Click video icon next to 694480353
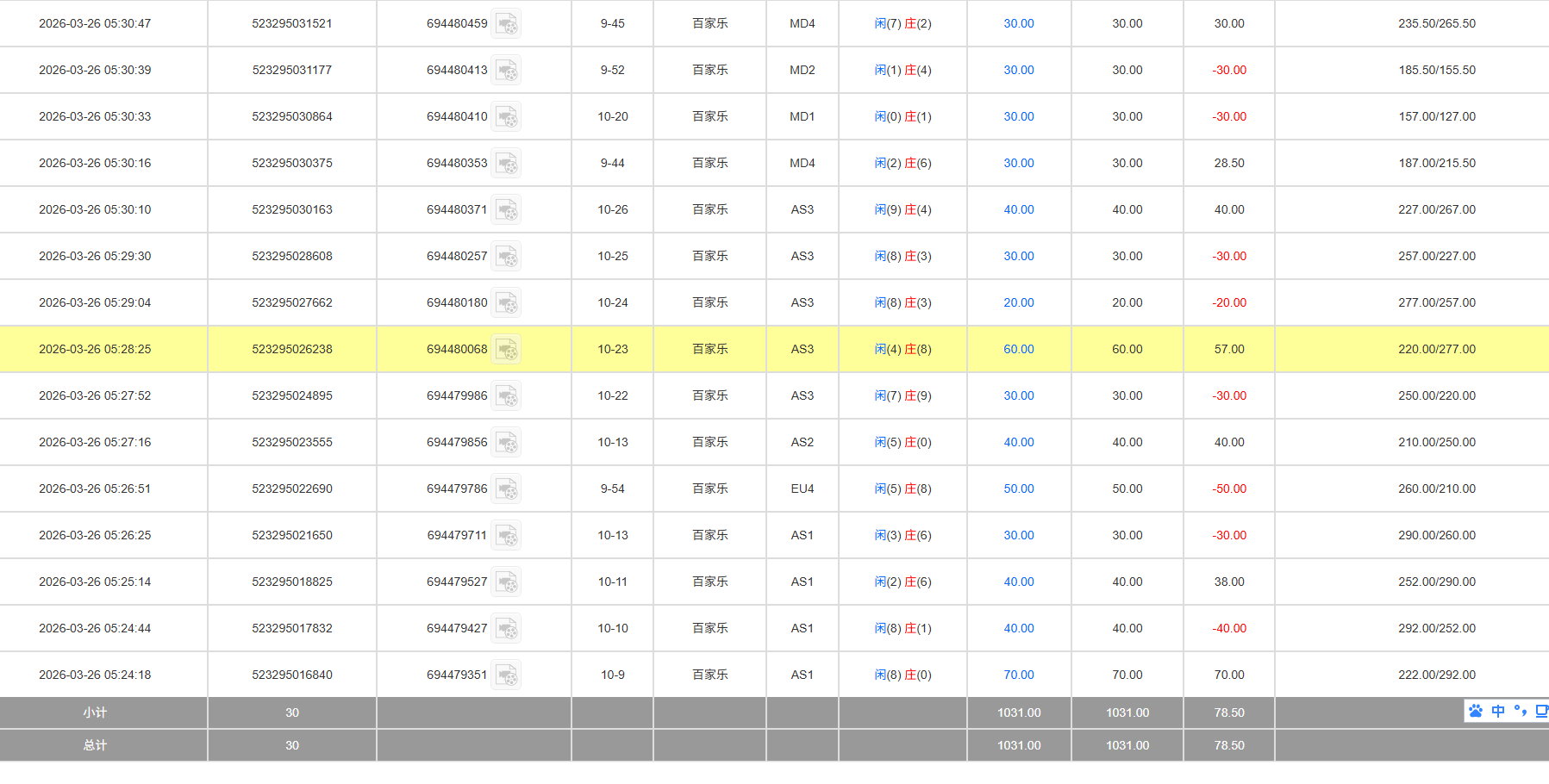This screenshot has height=784, width=1549. 507,164
